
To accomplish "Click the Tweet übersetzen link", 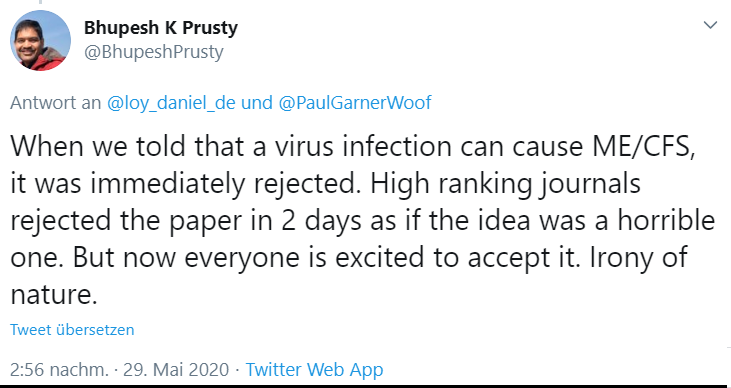I will point(72,330).
